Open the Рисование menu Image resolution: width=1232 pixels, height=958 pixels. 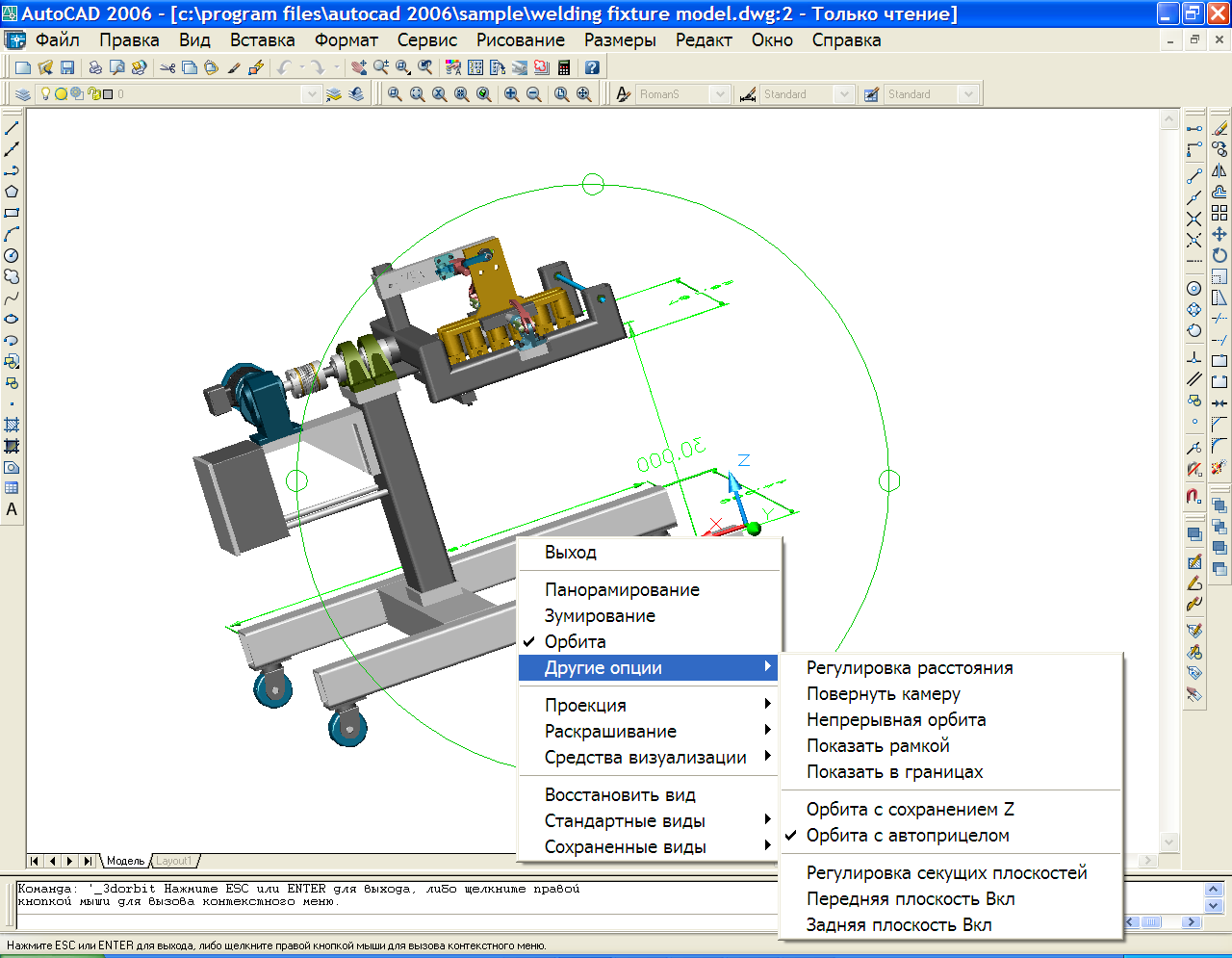(x=521, y=40)
